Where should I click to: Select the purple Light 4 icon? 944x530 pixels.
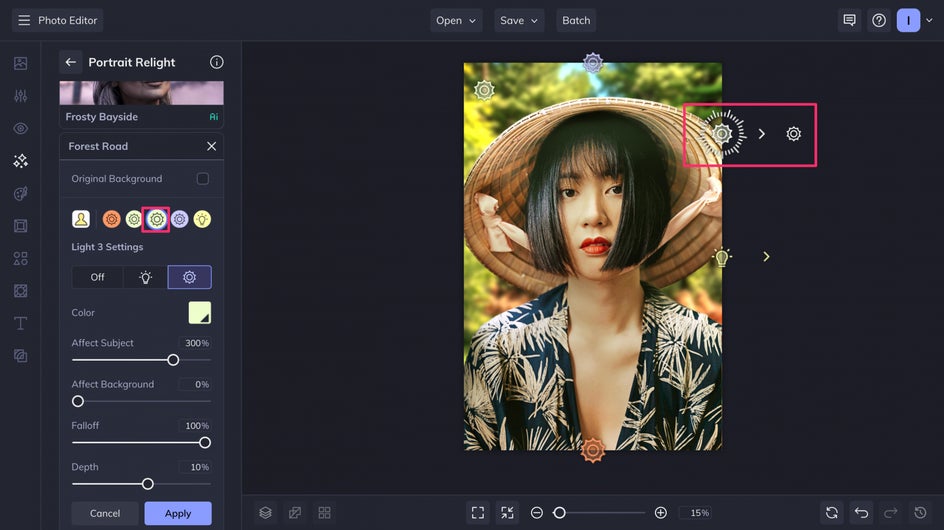179,219
